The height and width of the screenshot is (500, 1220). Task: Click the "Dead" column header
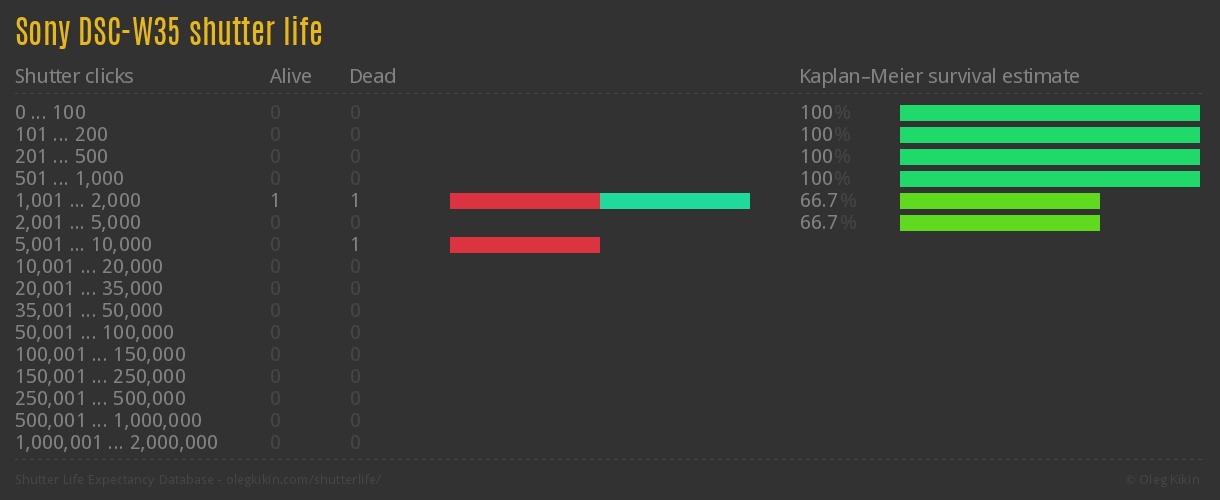(372, 76)
